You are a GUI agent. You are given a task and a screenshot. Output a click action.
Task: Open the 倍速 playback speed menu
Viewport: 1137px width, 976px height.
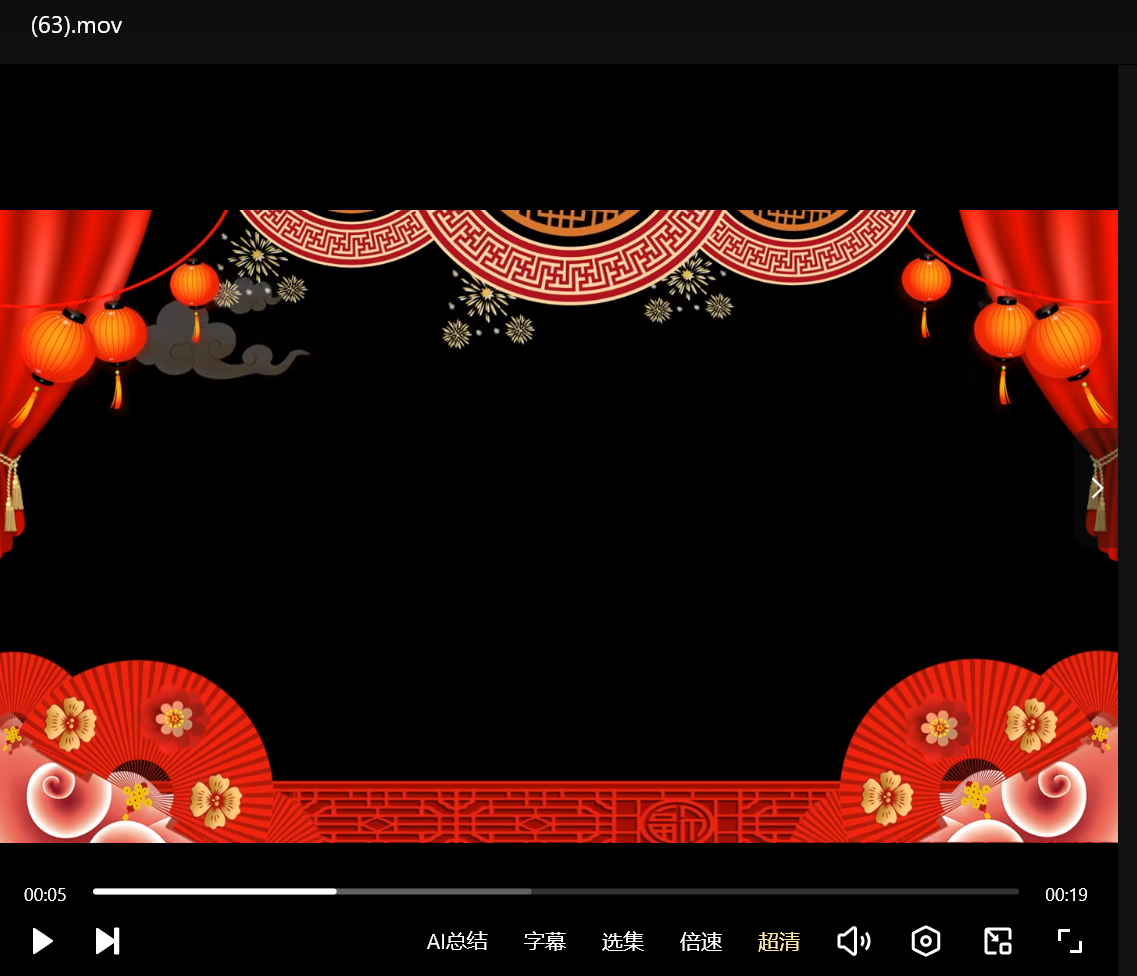pos(701,941)
